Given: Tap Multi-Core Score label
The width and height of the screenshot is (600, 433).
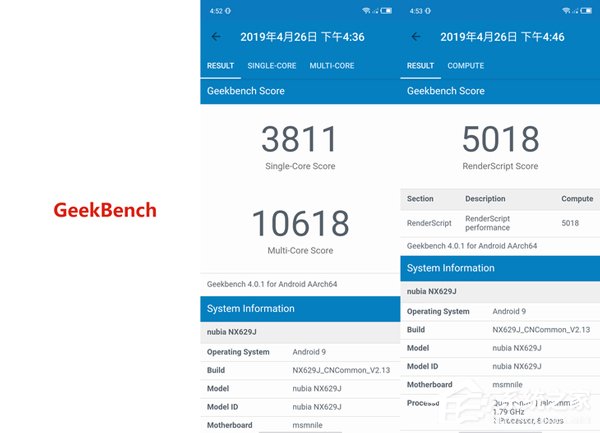Looking at the screenshot, I should (x=300, y=251).
